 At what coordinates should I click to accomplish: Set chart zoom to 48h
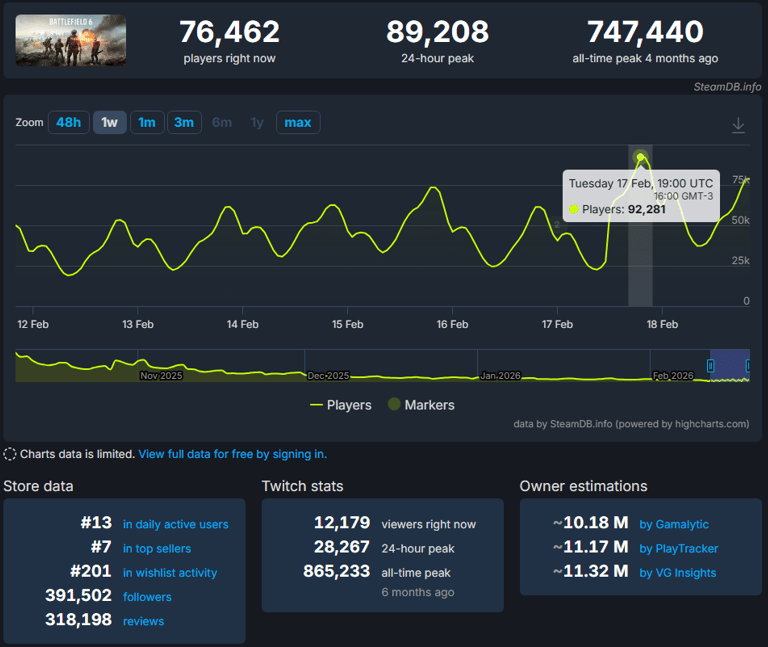tap(69, 122)
